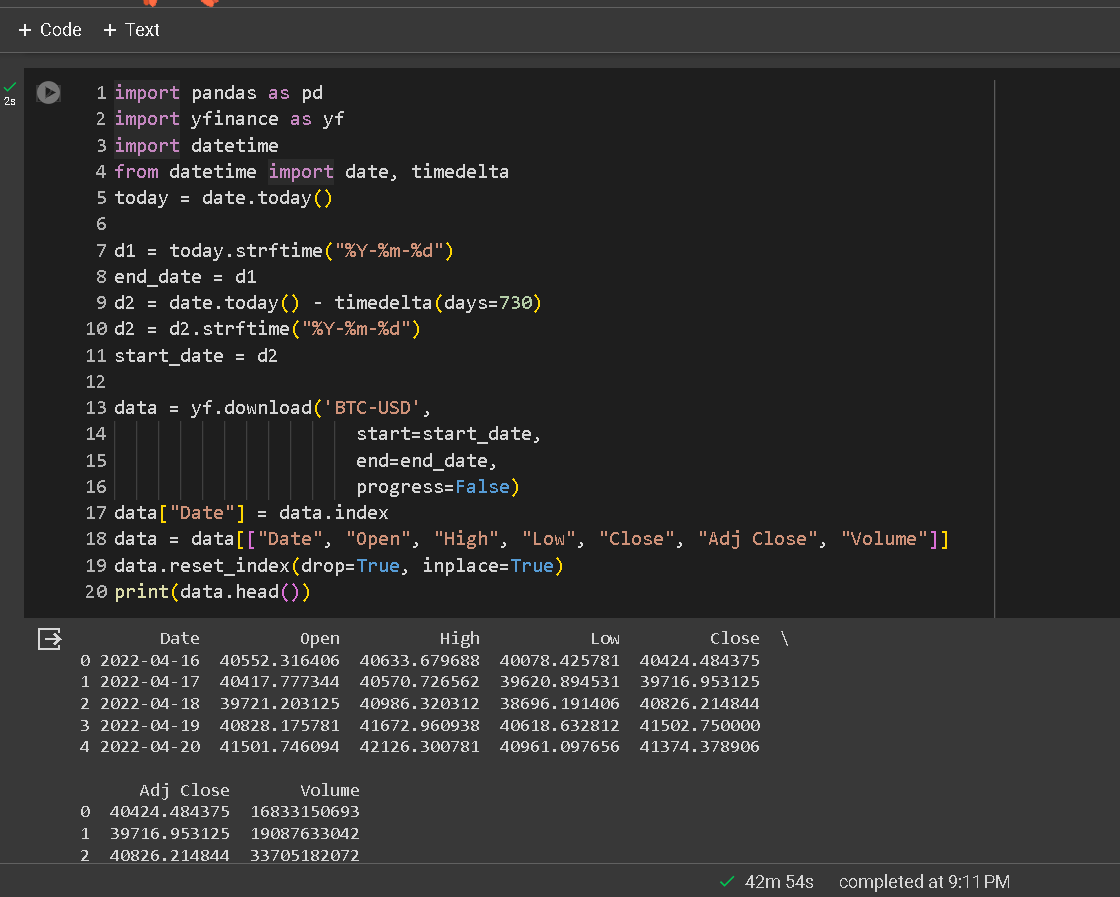Click the 42m 54s runtime indicator

[x=779, y=882]
